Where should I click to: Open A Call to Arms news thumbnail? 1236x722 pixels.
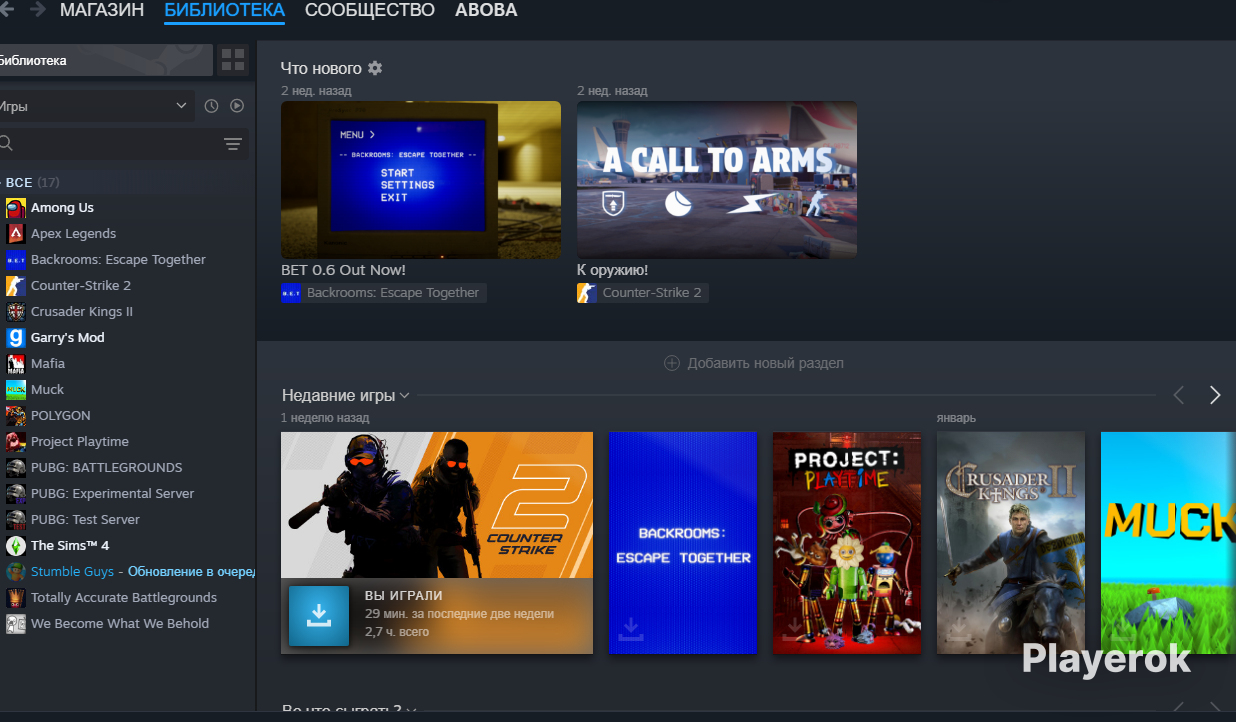click(717, 180)
